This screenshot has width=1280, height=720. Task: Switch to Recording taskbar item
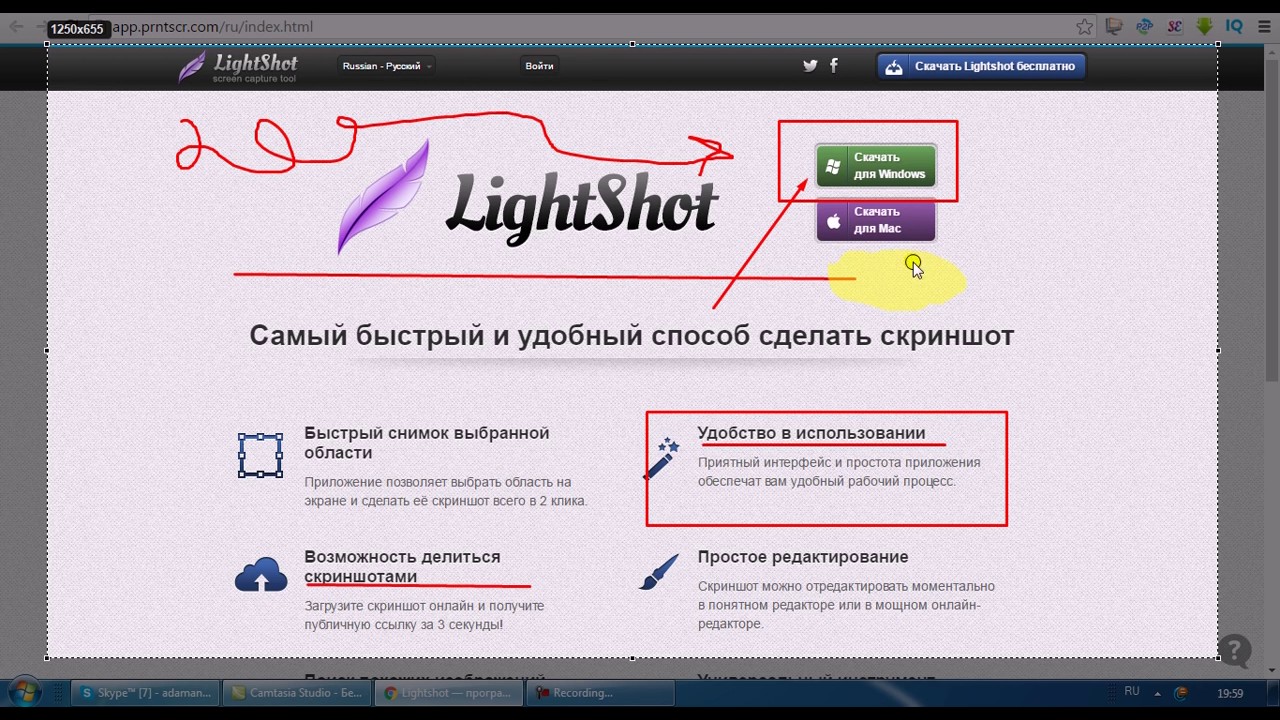[600, 692]
